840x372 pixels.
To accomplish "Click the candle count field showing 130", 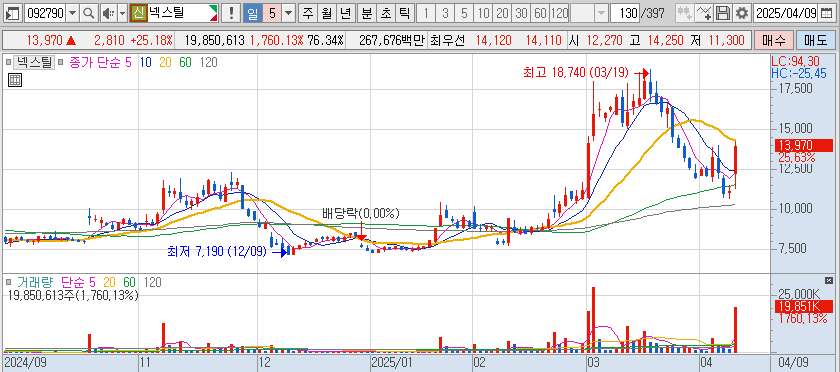I will (x=624, y=13).
